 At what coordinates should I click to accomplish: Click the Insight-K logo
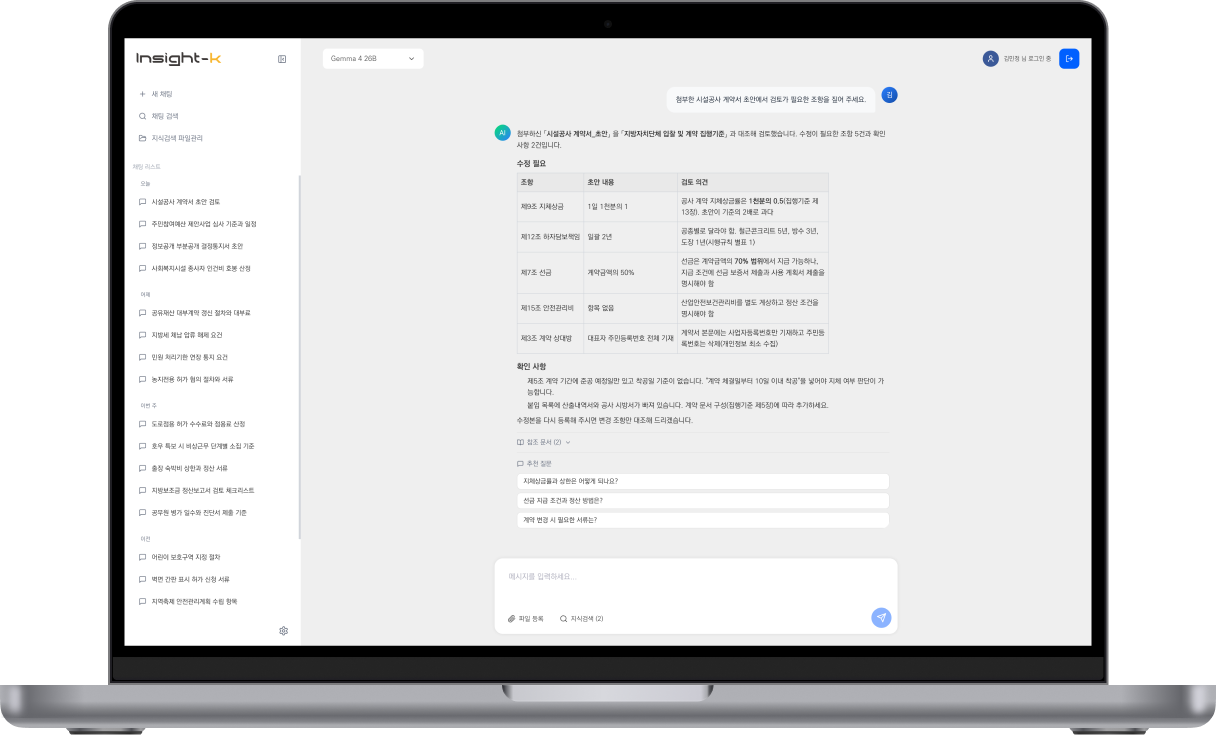179,59
